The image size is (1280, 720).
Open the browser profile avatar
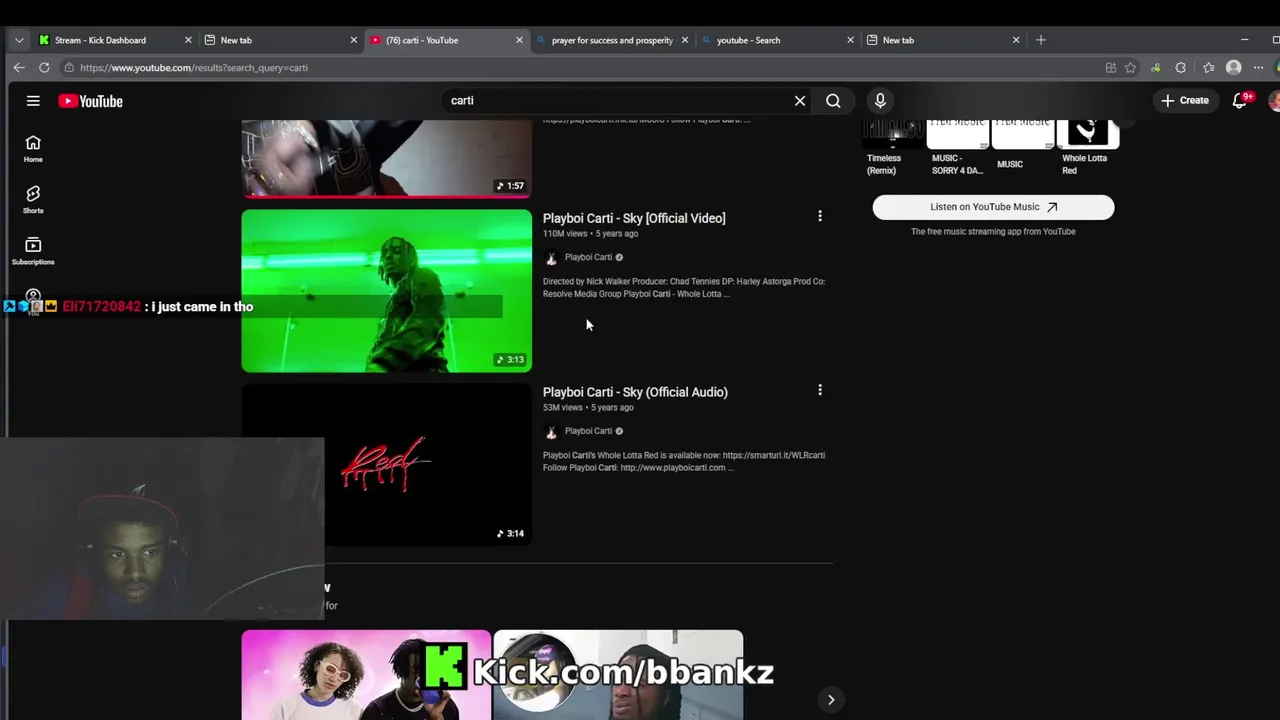(1233, 68)
